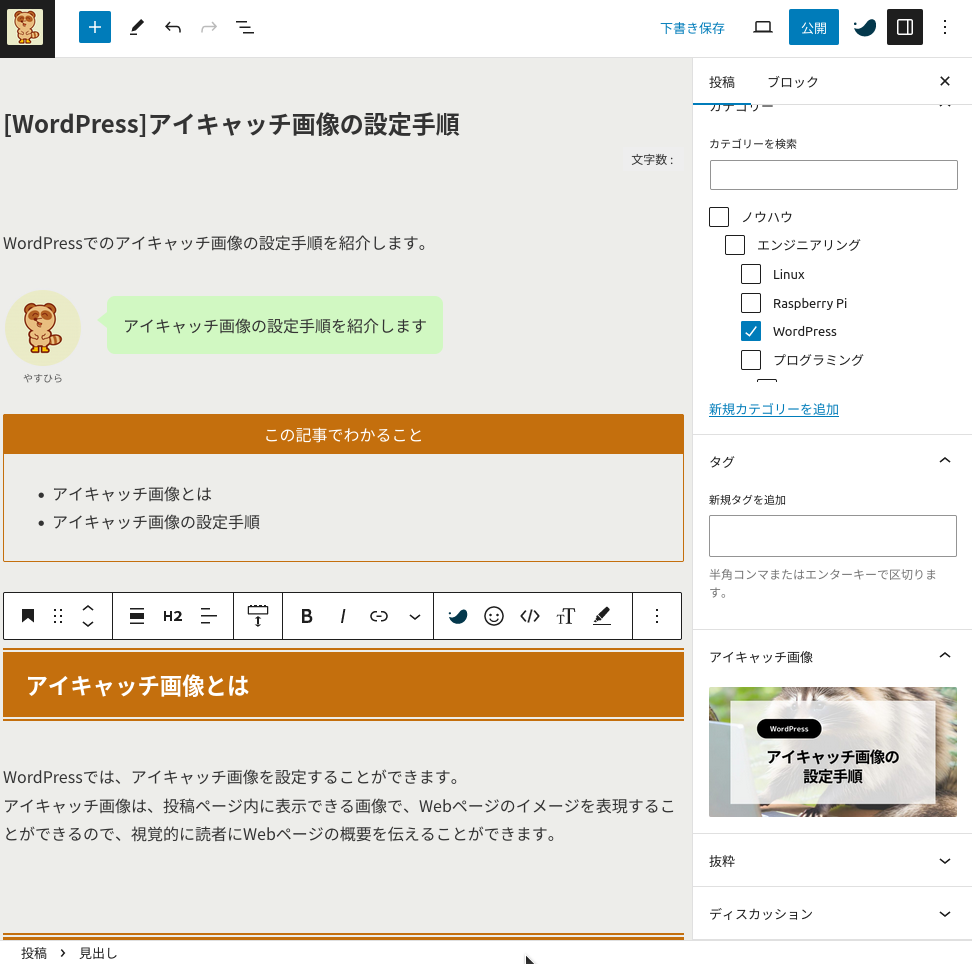Change block alignment width icon
This screenshot has width=972, height=964.
coord(137,616)
